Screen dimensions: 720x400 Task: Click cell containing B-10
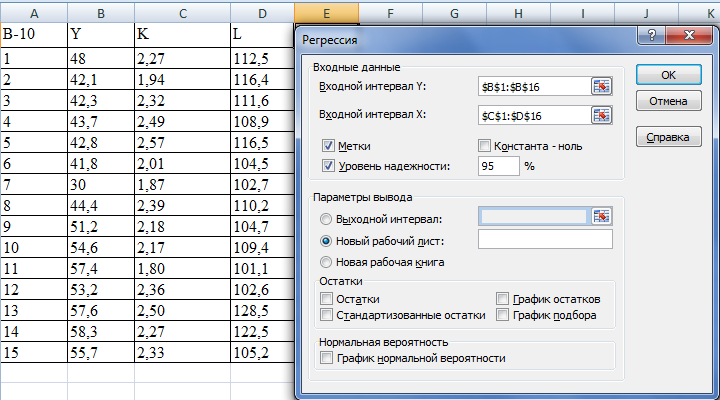tap(34, 35)
